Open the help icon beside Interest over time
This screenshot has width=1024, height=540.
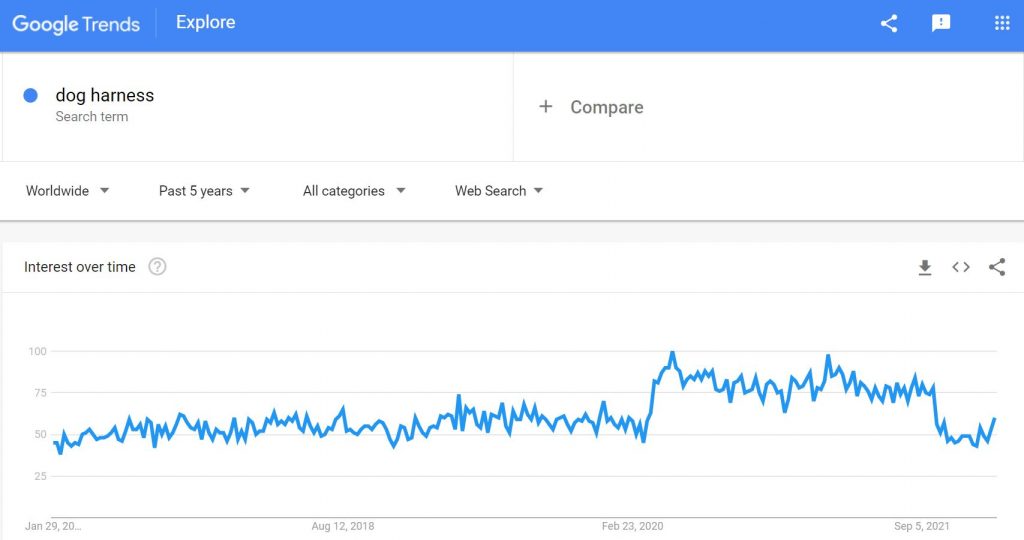(157, 266)
